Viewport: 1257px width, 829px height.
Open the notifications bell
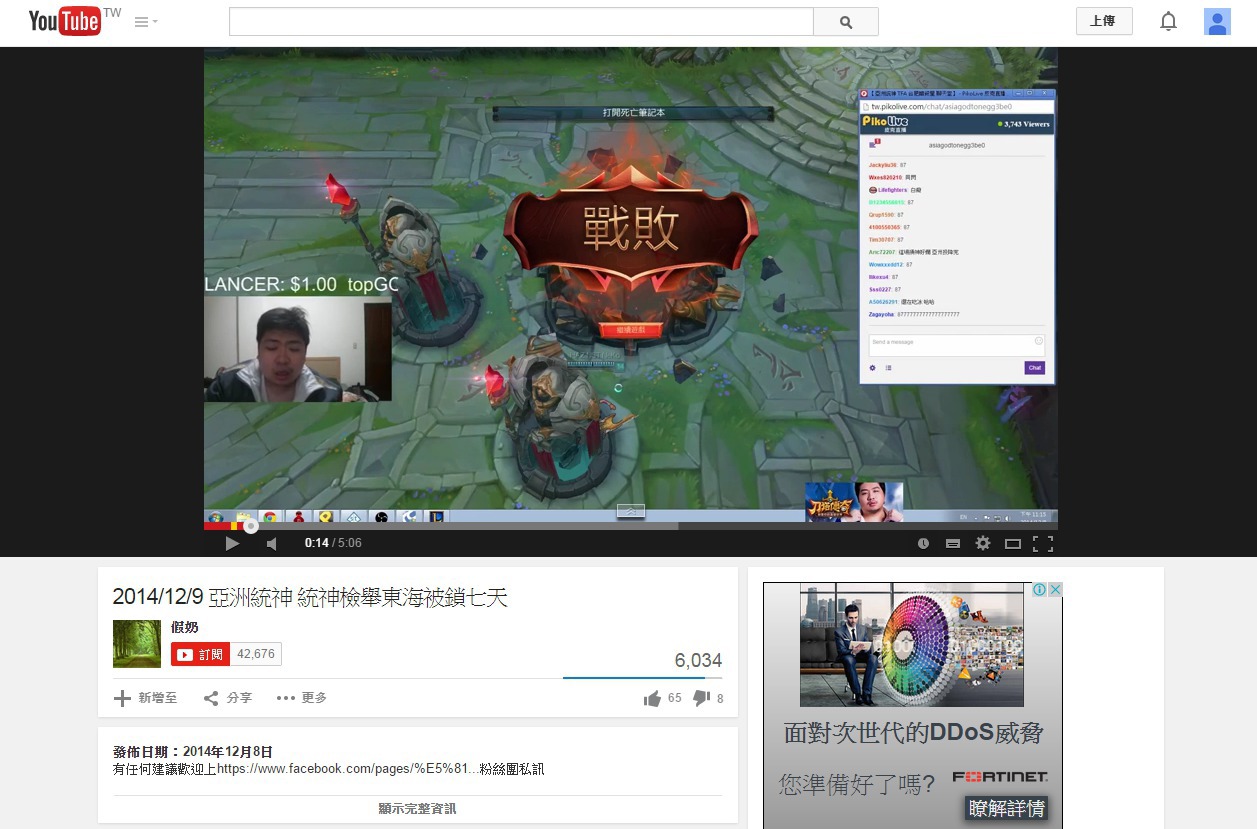1168,21
